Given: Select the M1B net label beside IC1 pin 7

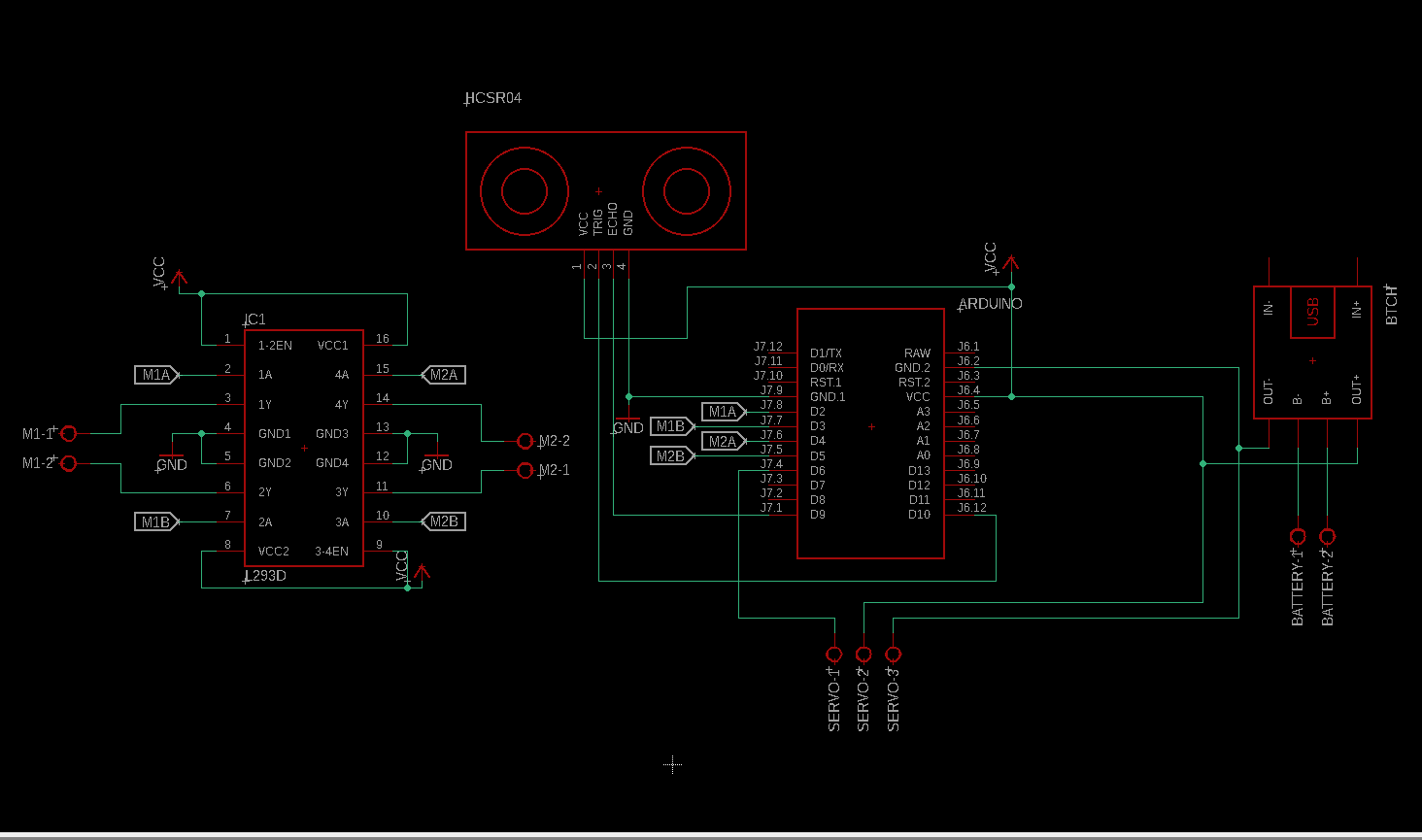Looking at the screenshot, I should pos(156,522).
